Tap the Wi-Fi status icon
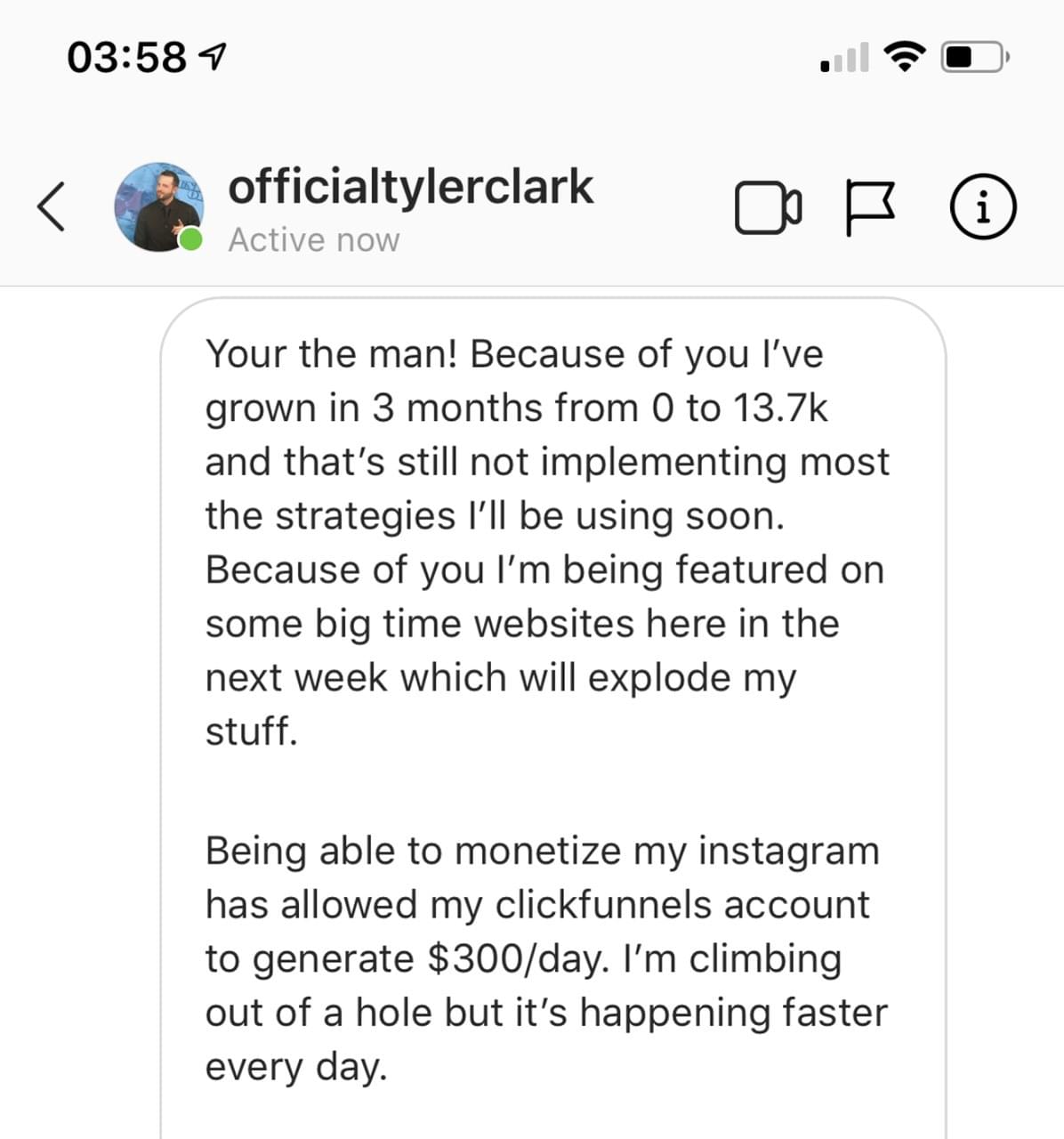This screenshot has width=1064, height=1139. 904,57
